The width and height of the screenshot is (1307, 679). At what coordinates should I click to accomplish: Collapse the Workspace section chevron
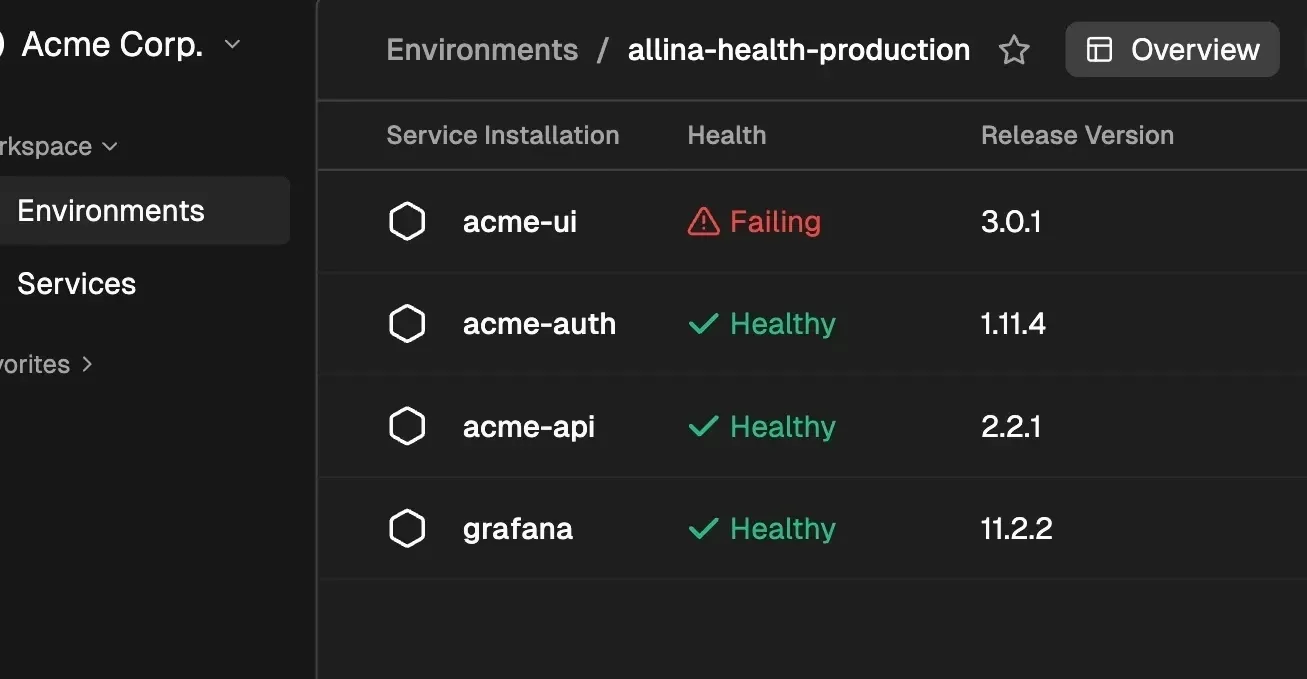(x=110, y=147)
